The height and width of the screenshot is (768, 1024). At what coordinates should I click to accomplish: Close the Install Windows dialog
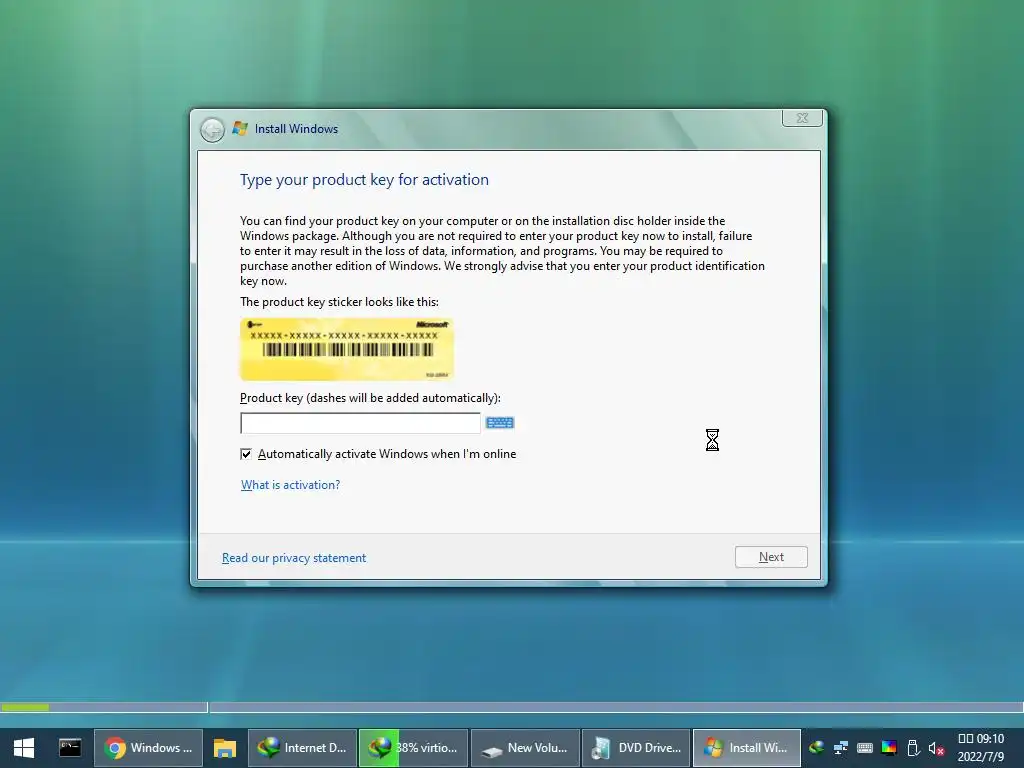click(803, 118)
